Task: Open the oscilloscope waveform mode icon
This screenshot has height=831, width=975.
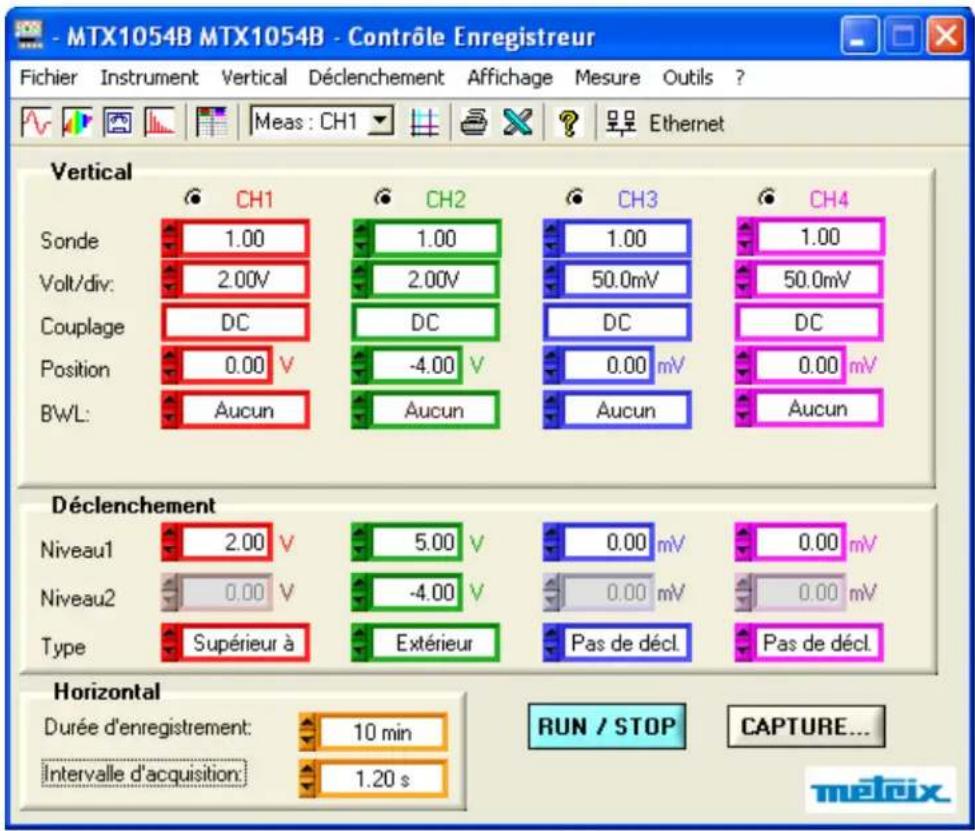Action: coord(36,122)
